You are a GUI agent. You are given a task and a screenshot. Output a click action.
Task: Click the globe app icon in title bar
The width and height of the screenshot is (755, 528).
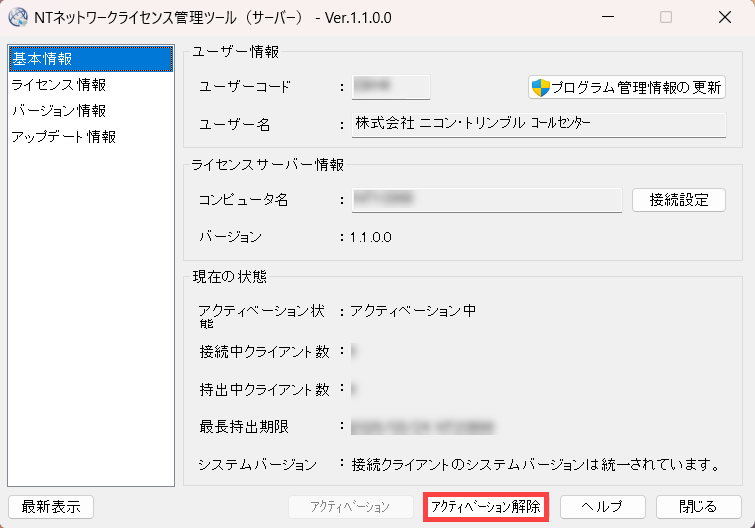(x=18, y=17)
